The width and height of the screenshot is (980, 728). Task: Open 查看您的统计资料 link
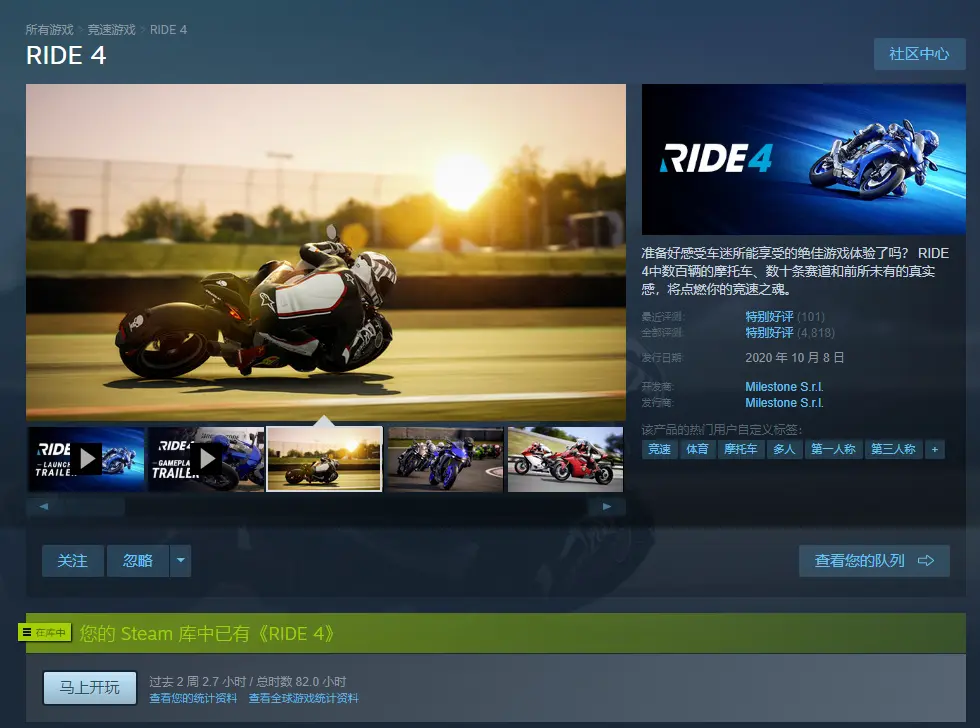(x=193, y=699)
